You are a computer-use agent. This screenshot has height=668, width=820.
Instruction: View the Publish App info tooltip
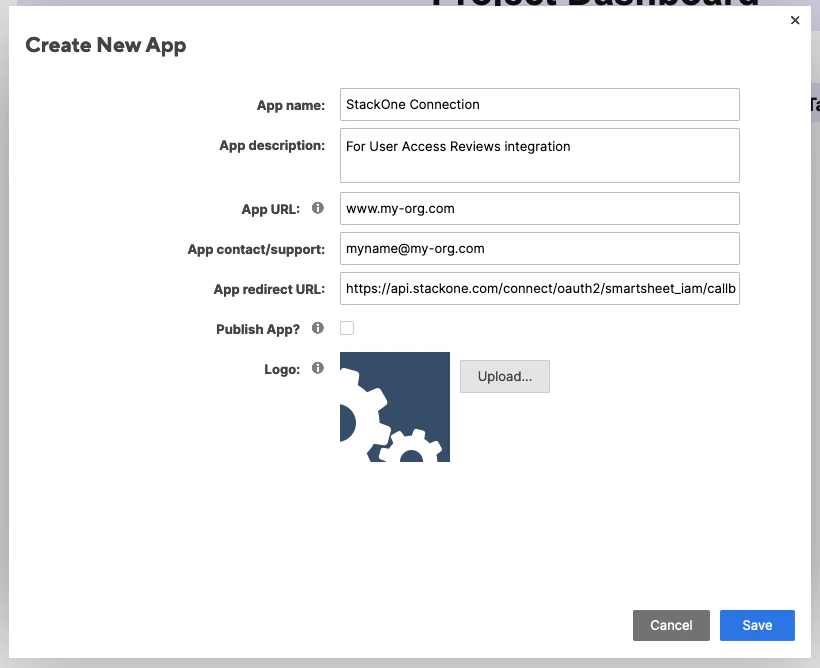tap(317, 326)
